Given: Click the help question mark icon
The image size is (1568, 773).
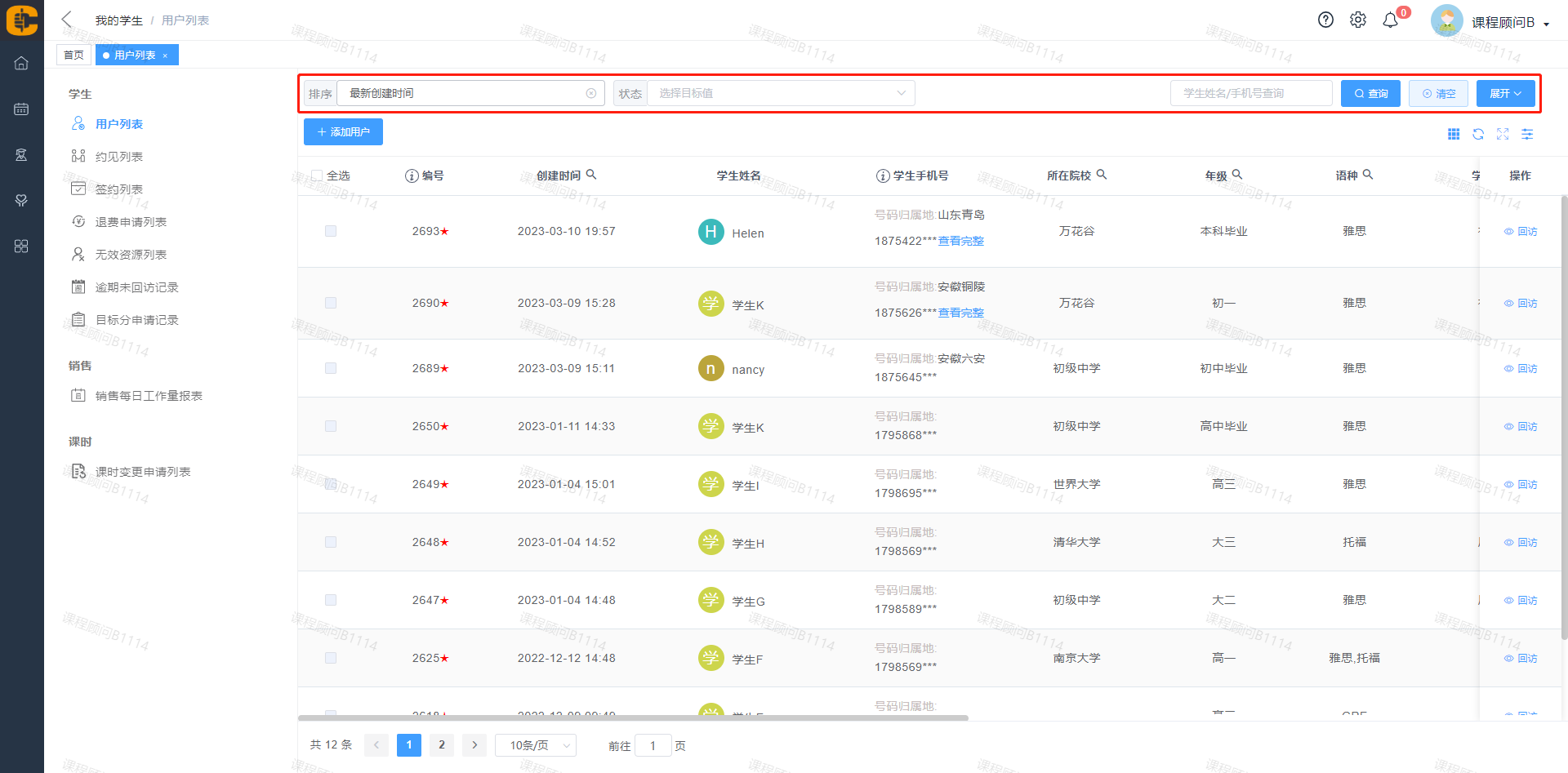Looking at the screenshot, I should coord(1325,20).
